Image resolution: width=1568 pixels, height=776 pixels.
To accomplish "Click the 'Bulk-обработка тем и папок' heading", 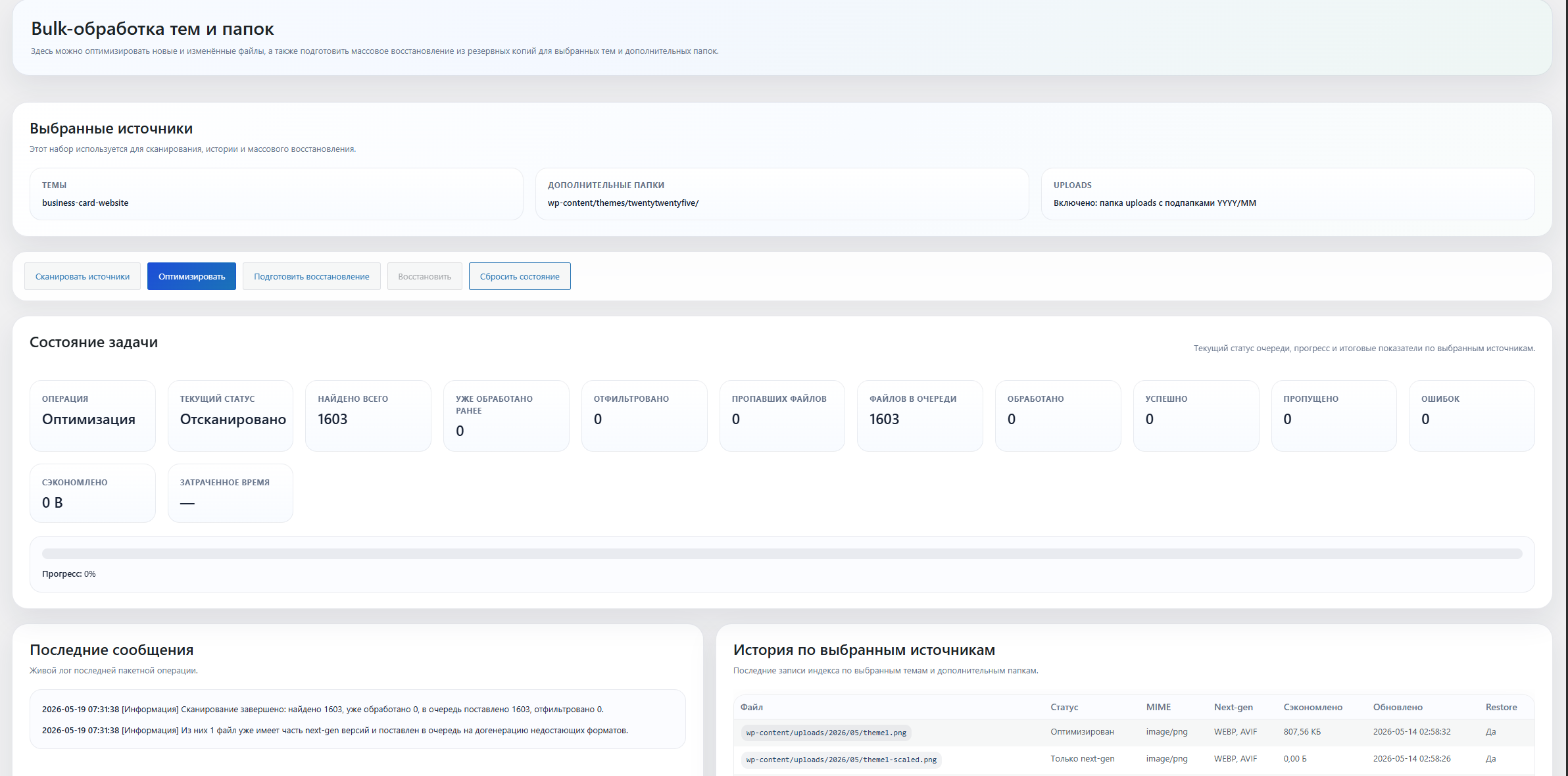I will click(153, 29).
